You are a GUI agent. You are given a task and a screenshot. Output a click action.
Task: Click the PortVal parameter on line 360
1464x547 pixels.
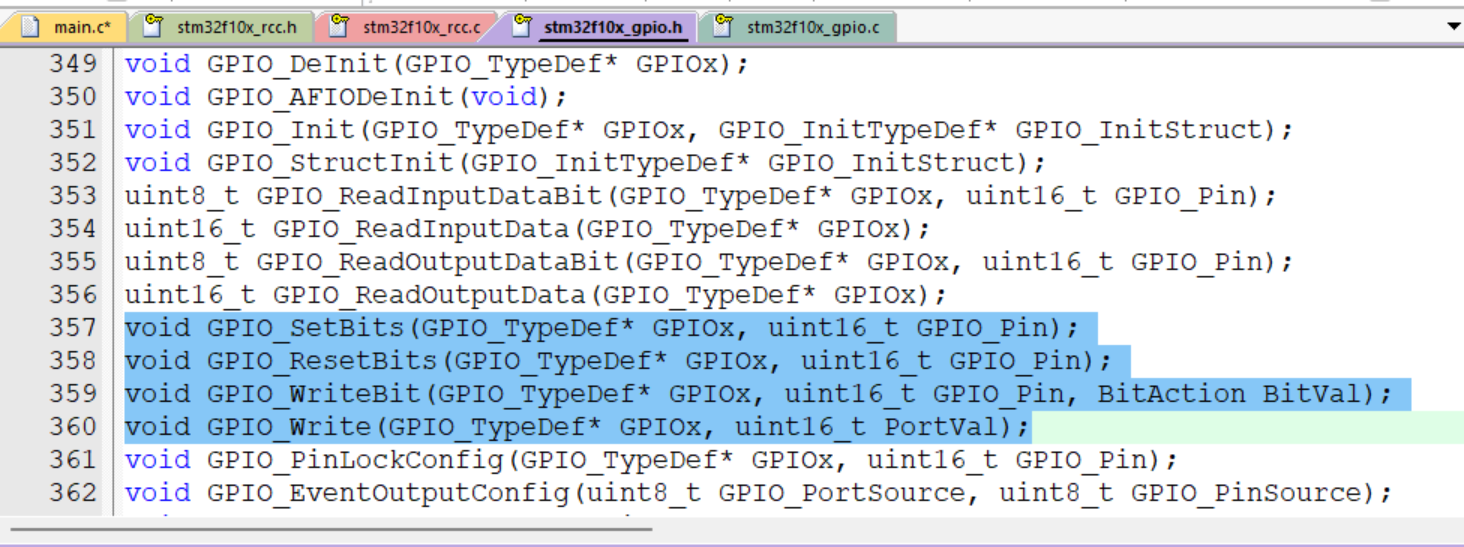tap(941, 427)
